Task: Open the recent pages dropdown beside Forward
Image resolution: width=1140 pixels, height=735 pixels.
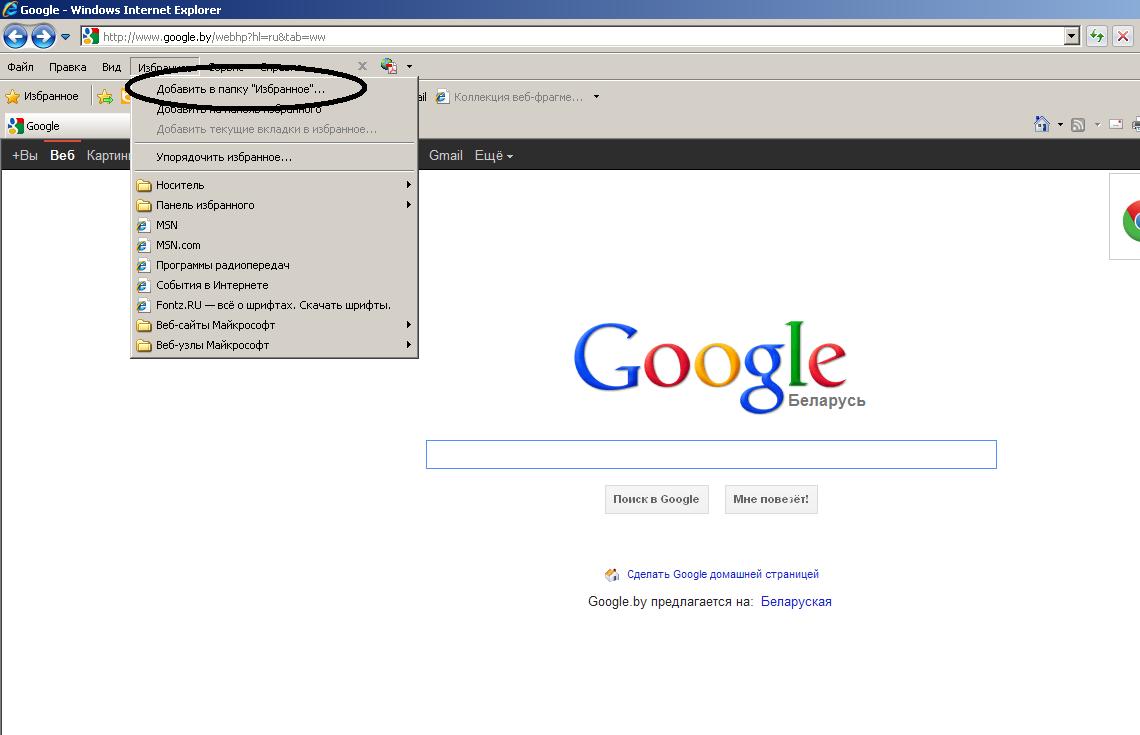Action: point(65,36)
